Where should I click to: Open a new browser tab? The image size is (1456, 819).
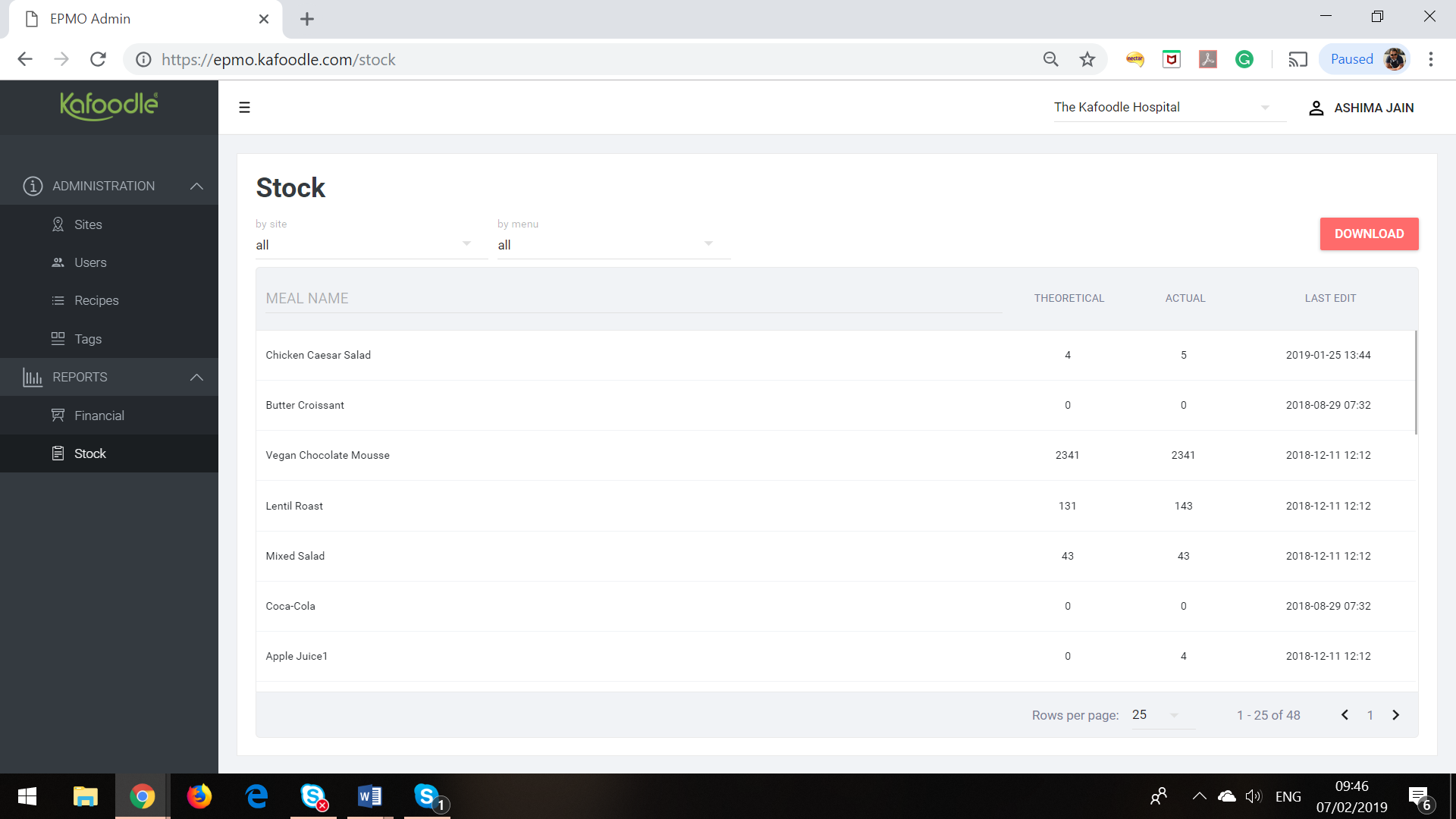click(307, 19)
